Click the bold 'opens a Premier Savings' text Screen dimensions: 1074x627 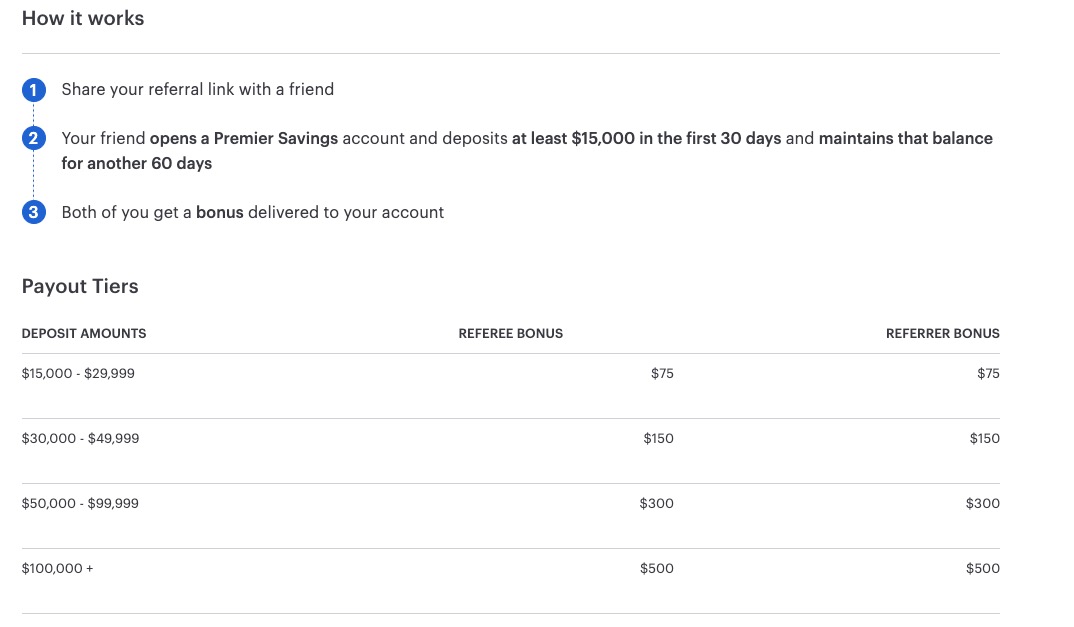click(243, 138)
